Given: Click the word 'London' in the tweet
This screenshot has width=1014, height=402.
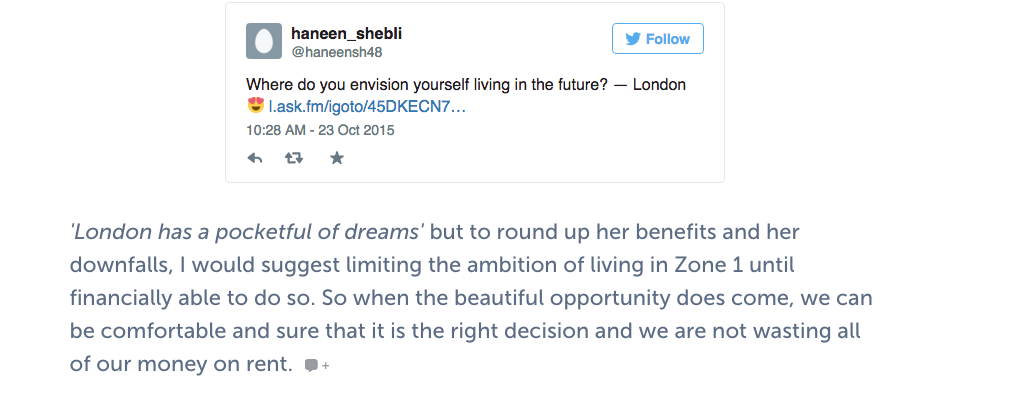Looking at the screenshot, I should (659, 85).
